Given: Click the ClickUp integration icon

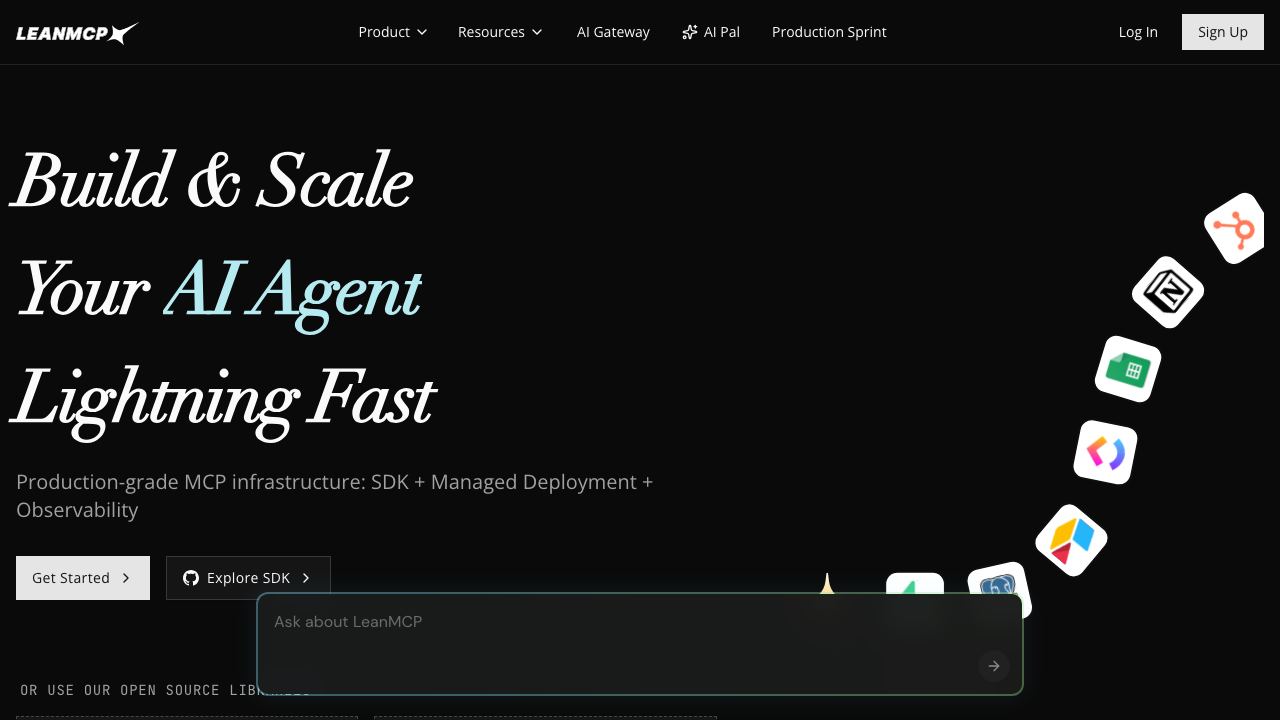Looking at the screenshot, I should pyautogui.click(x=1106, y=452).
